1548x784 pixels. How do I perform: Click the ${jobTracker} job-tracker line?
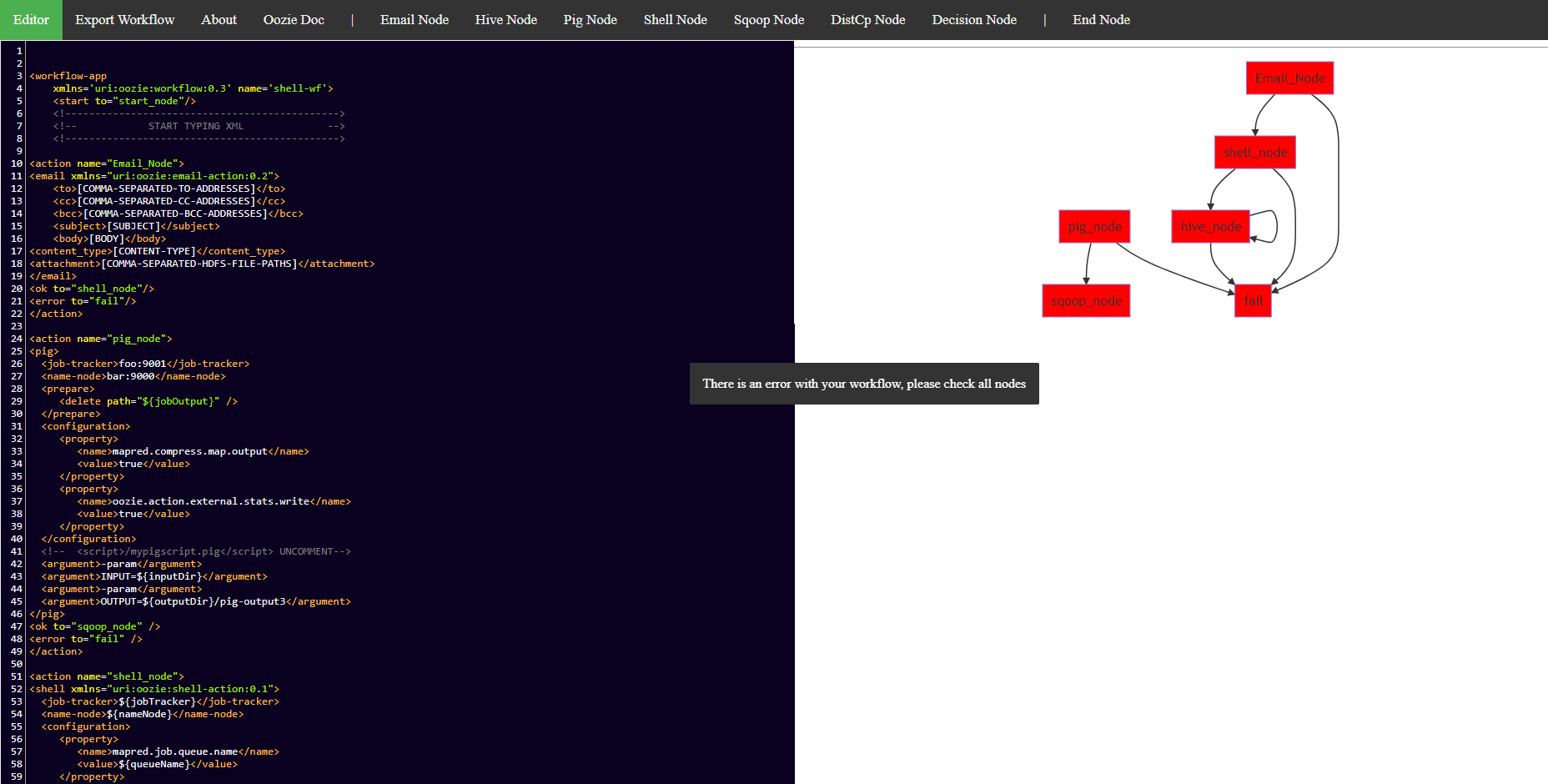tap(160, 701)
